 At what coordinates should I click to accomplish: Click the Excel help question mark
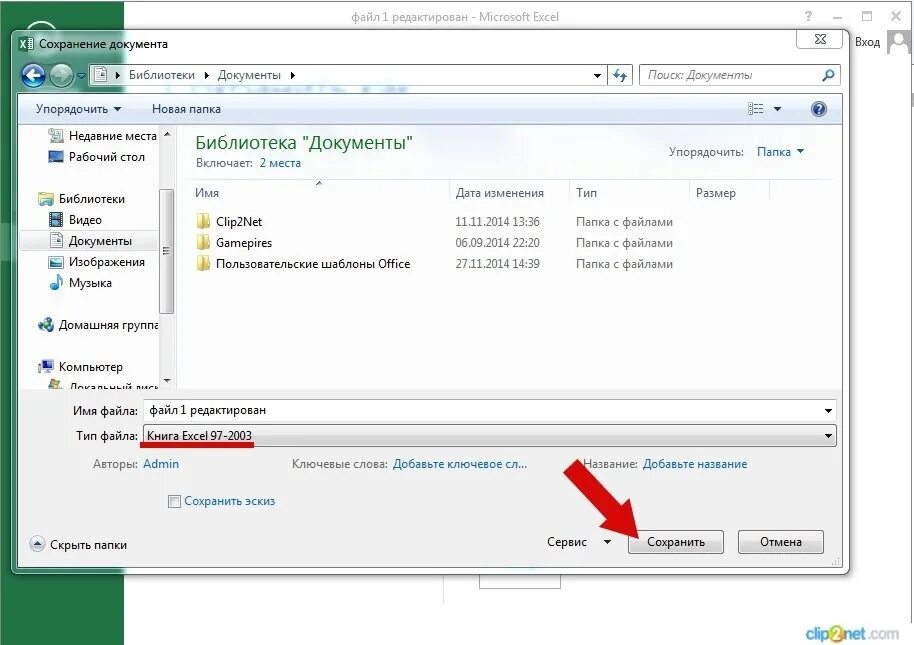pyautogui.click(x=808, y=16)
